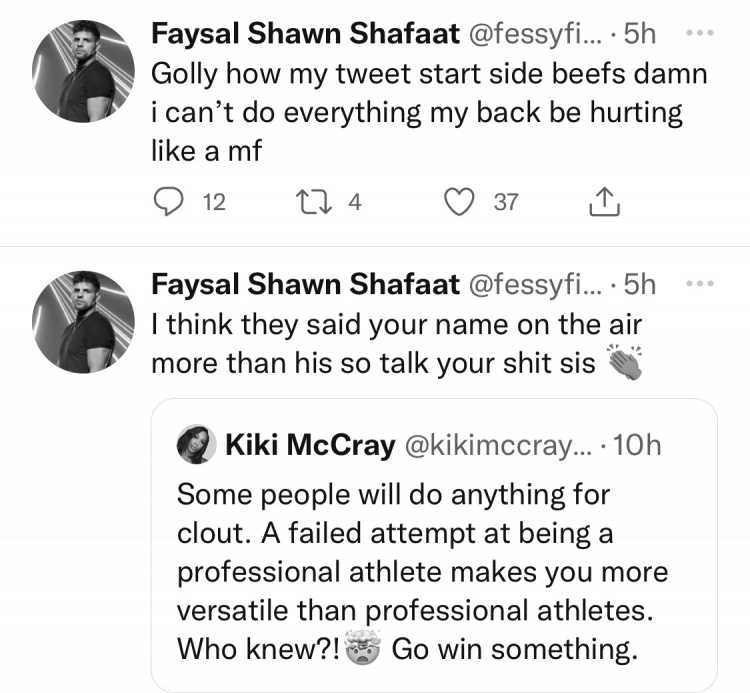Open Faysal Shawn Shafaat name on first tweet
This screenshot has width=750, height=693.
305,33
